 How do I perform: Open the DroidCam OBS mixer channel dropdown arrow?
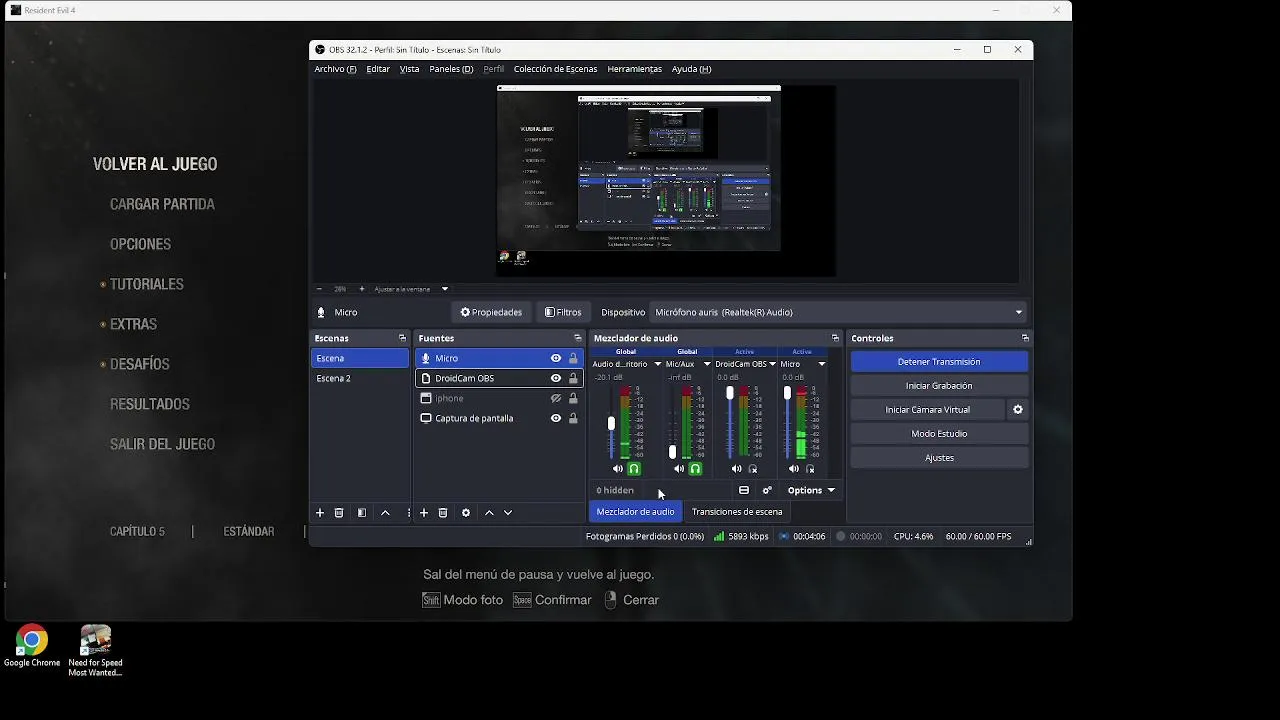[x=772, y=364]
